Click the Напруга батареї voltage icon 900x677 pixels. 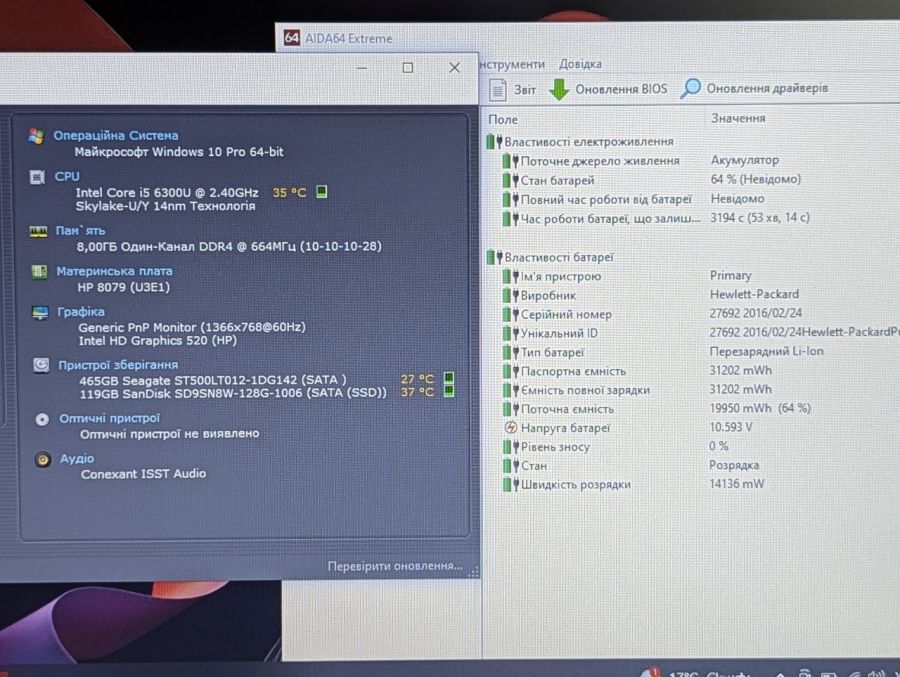point(510,427)
